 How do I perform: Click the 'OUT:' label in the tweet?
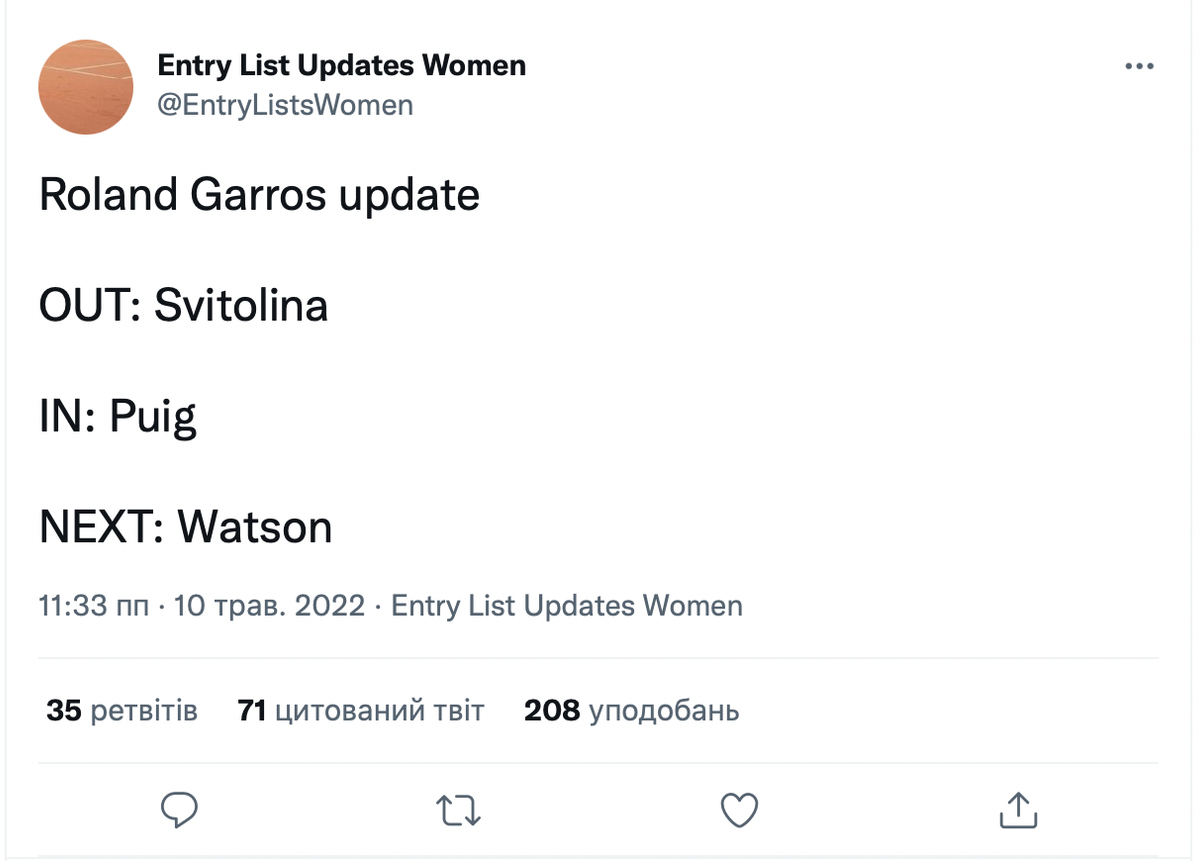click(x=90, y=305)
